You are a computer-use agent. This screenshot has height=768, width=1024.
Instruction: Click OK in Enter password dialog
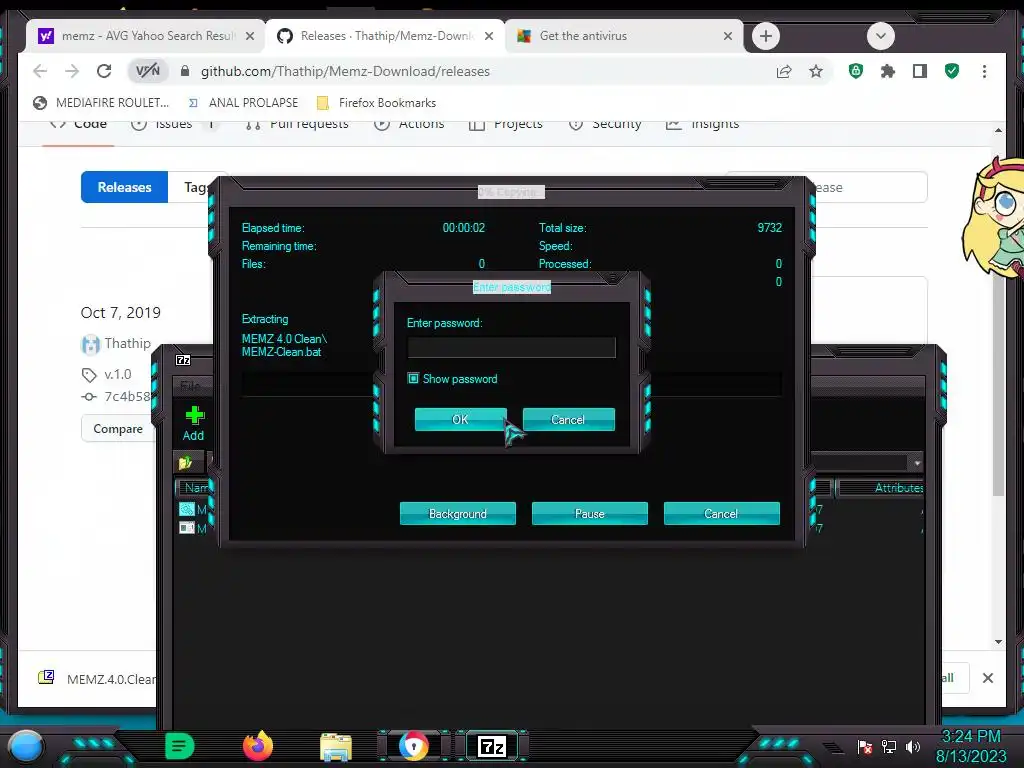click(x=460, y=419)
